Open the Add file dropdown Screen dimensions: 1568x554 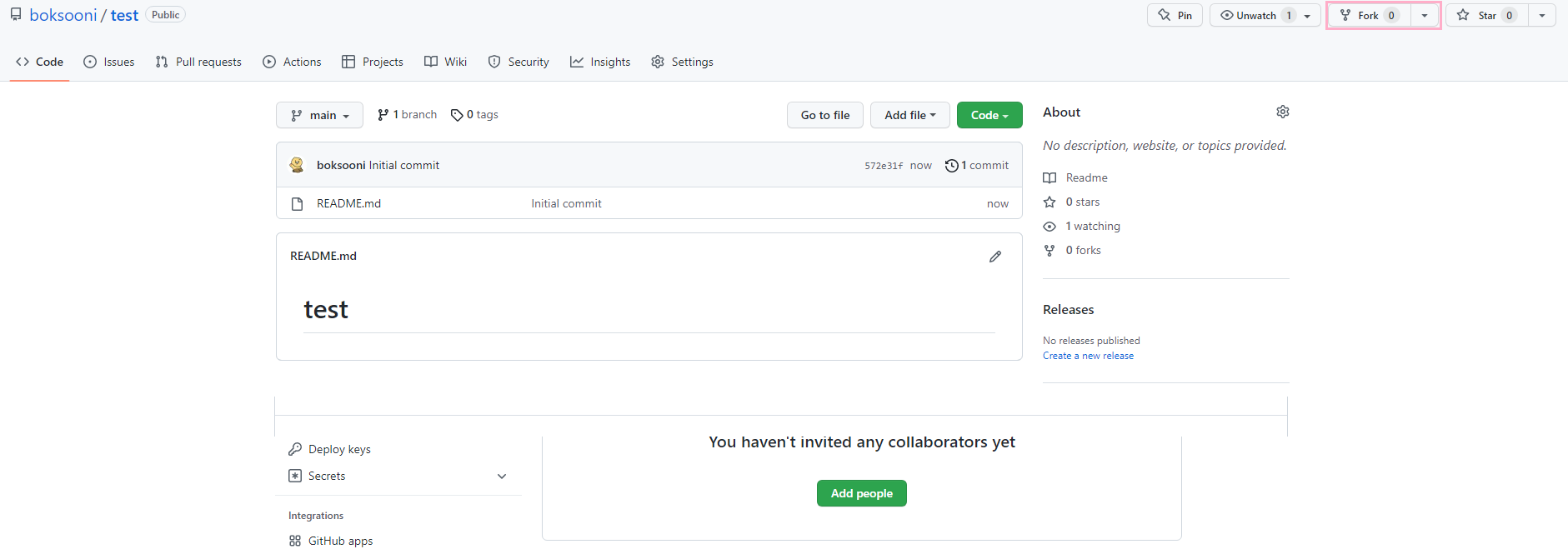[910, 115]
